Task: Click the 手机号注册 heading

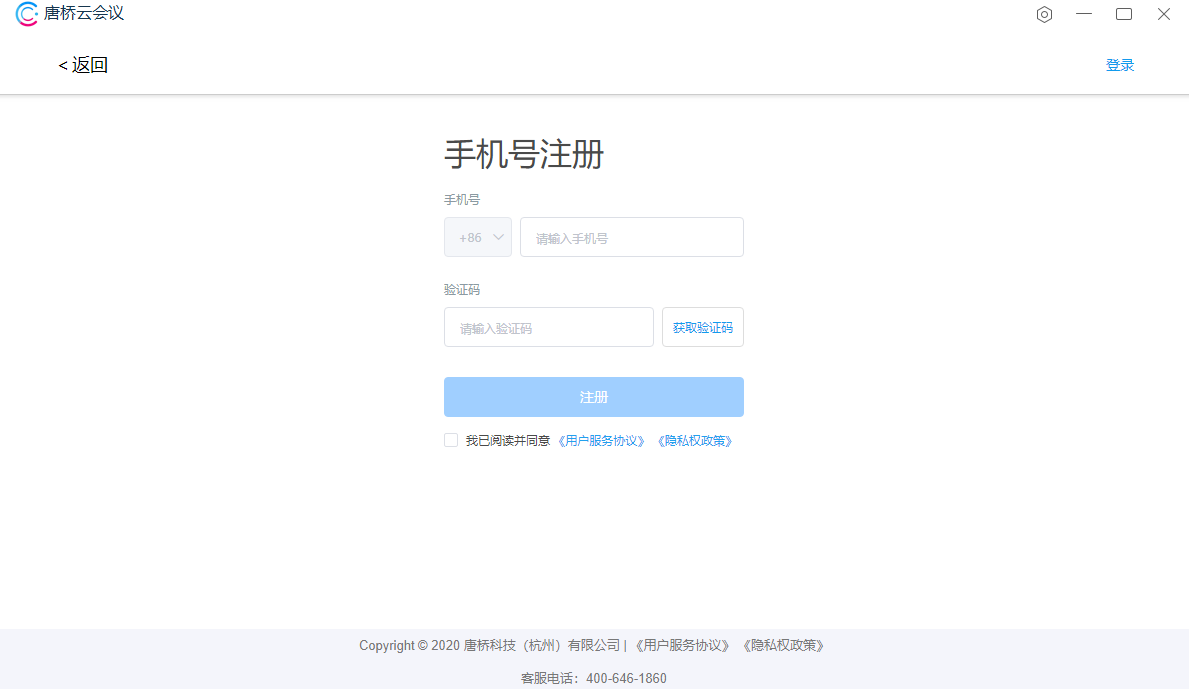Action: point(524,155)
